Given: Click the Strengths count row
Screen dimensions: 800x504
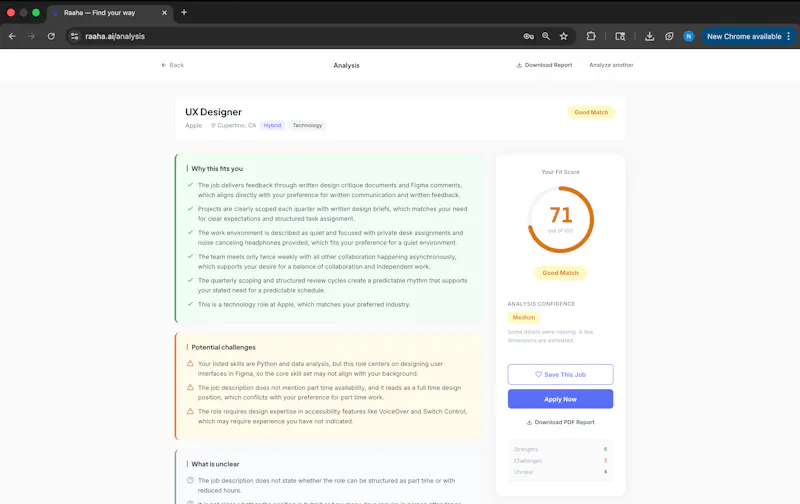Looking at the screenshot, I should click(x=560, y=449).
